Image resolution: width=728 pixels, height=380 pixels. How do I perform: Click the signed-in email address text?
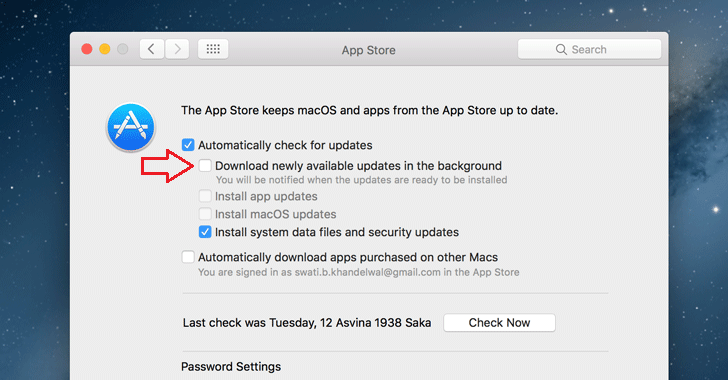tap(368, 272)
